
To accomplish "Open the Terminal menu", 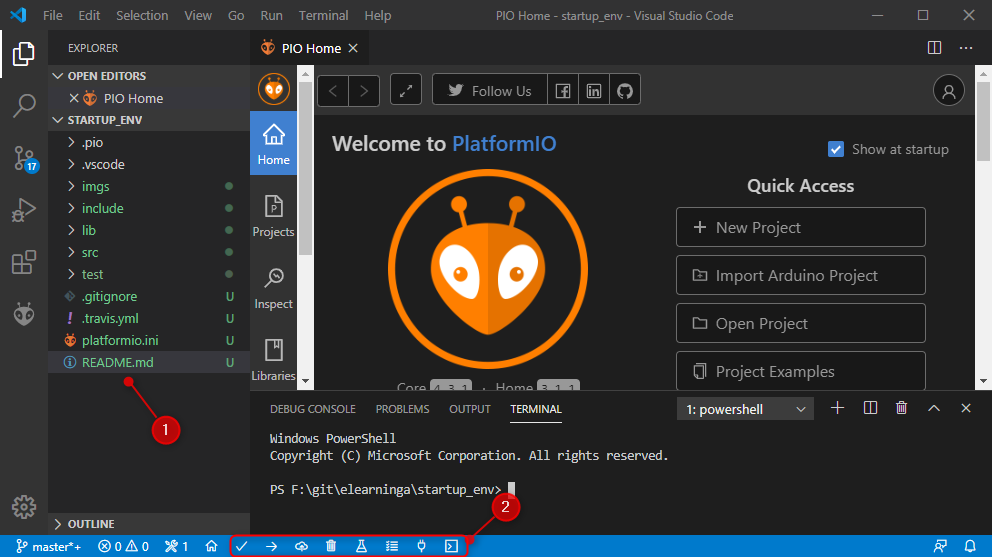I will click(323, 16).
